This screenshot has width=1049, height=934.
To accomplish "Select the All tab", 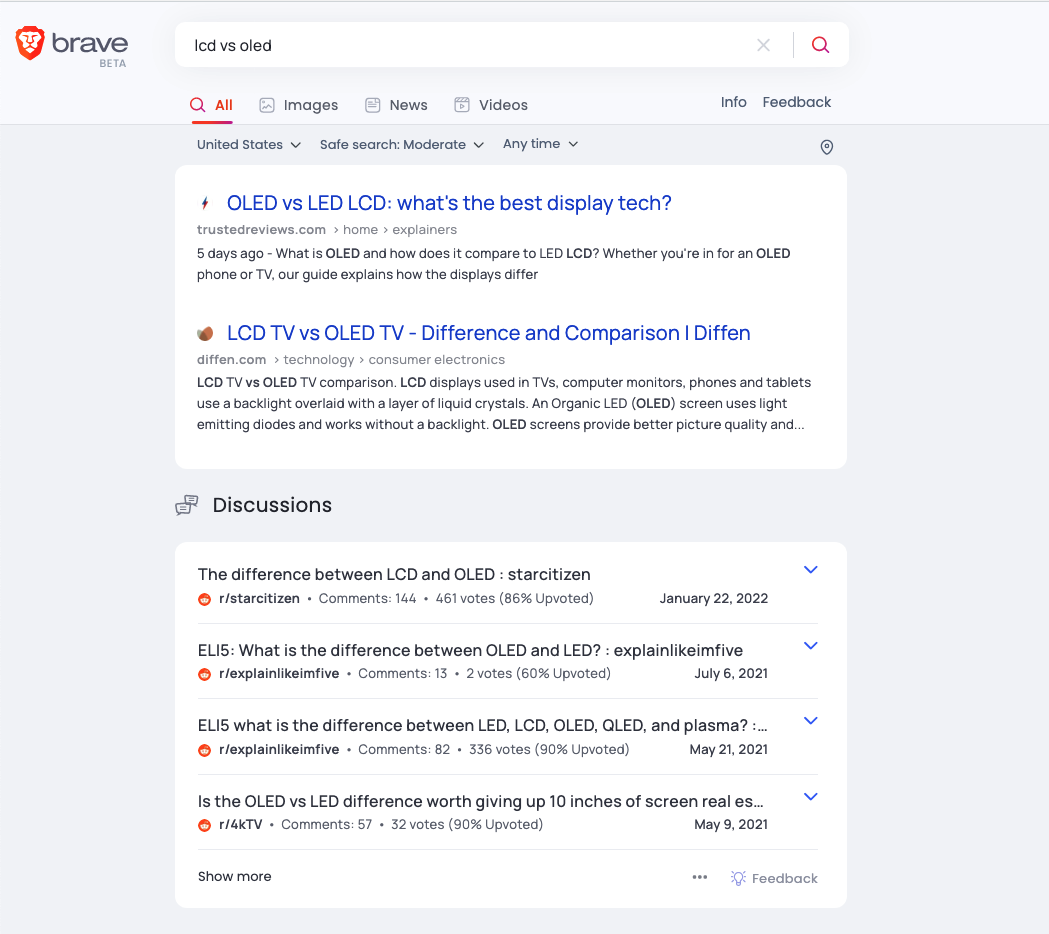I will click(x=212, y=105).
